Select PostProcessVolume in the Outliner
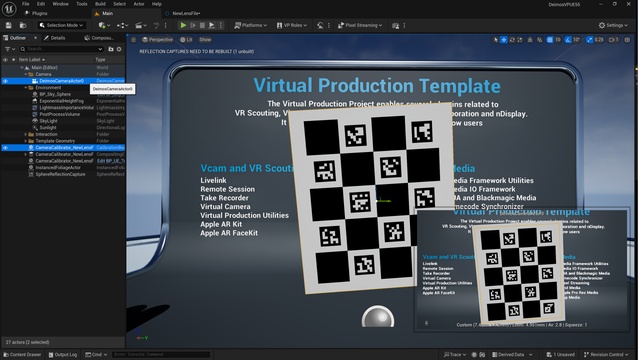The image size is (640, 360). click(x=60, y=114)
